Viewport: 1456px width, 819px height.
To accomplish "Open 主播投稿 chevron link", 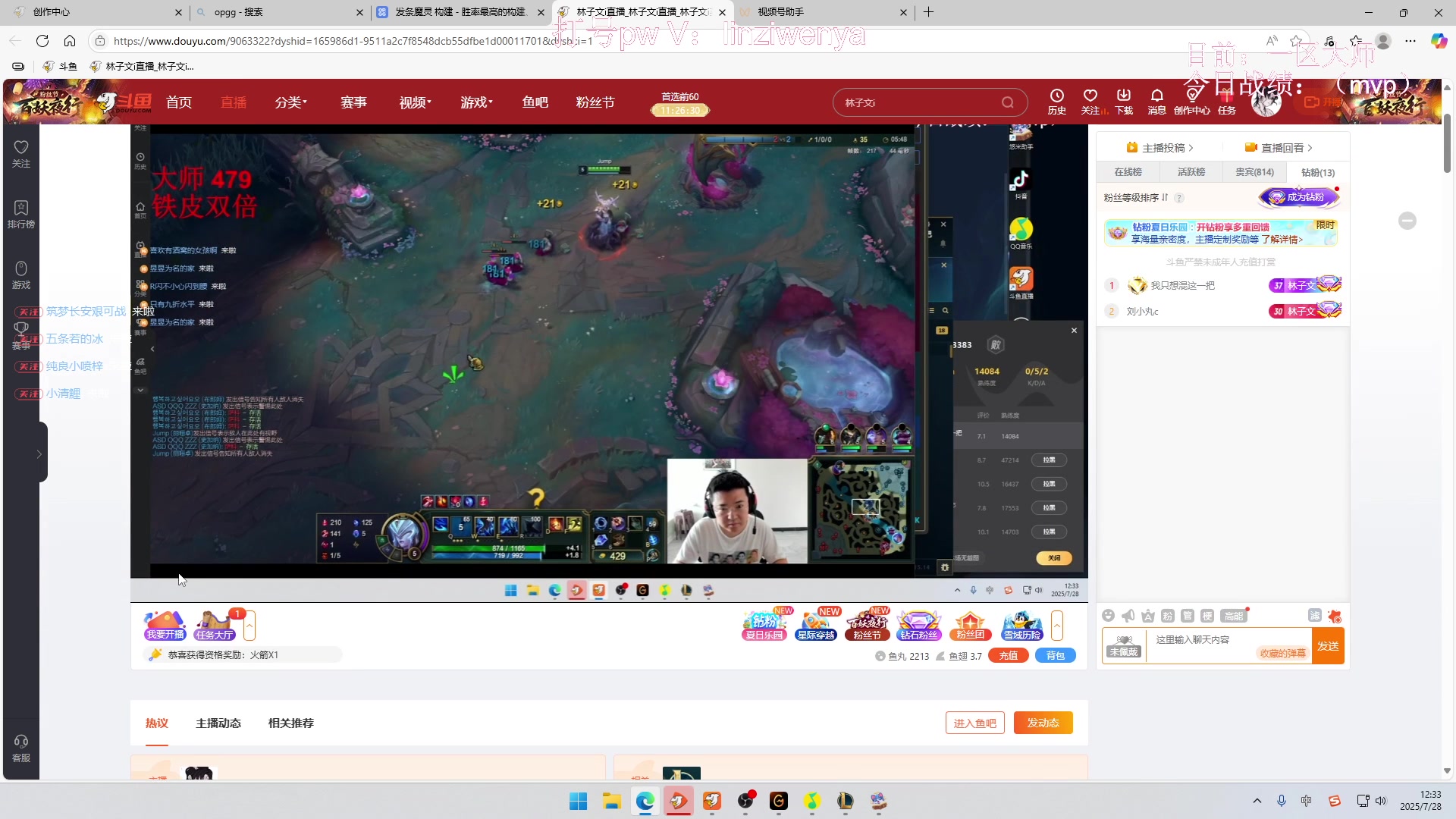I will pos(1160,148).
